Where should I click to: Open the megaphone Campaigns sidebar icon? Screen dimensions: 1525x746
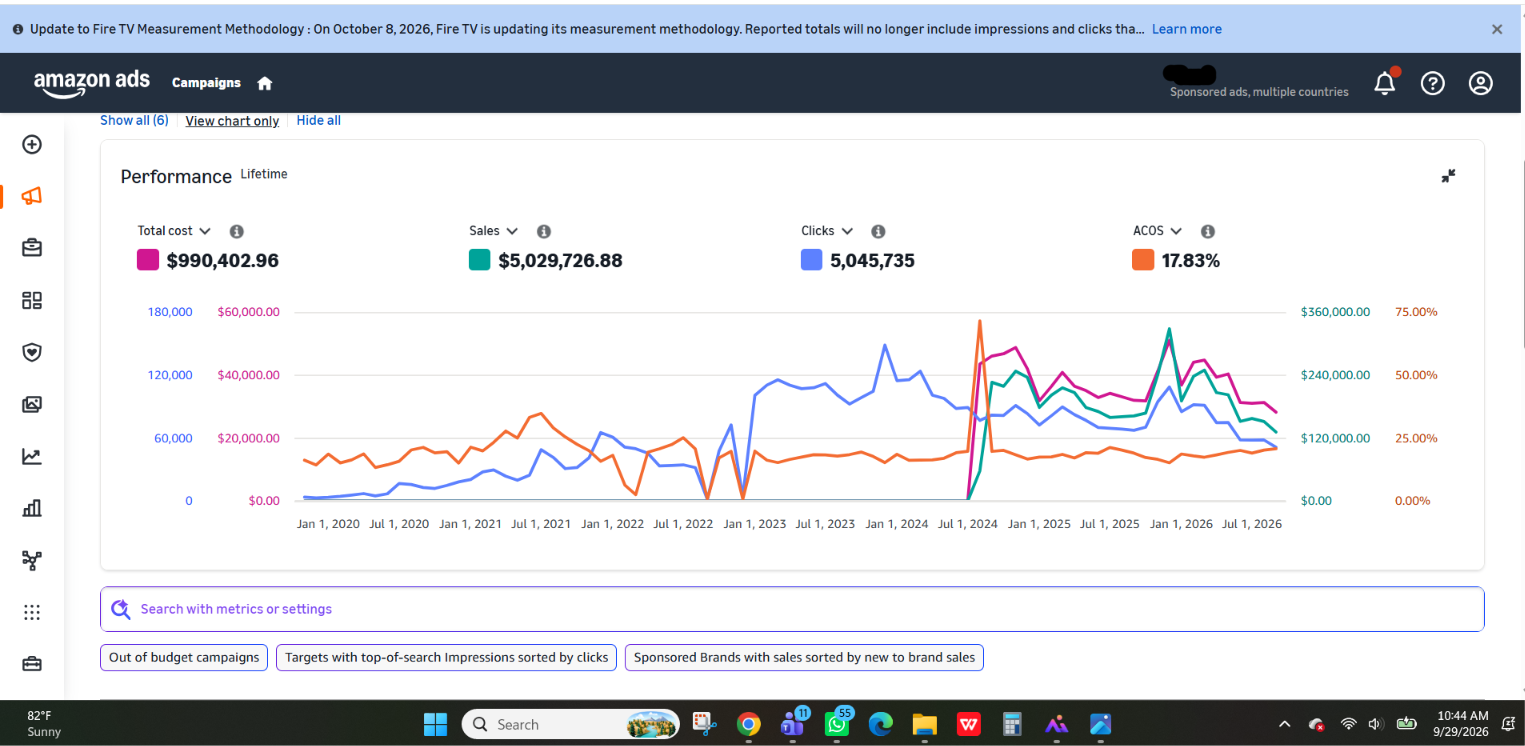click(32, 196)
